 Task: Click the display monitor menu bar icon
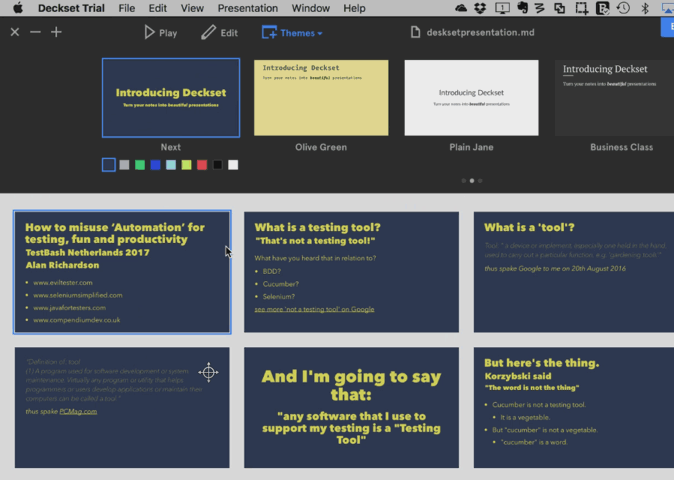tap(502, 8)
